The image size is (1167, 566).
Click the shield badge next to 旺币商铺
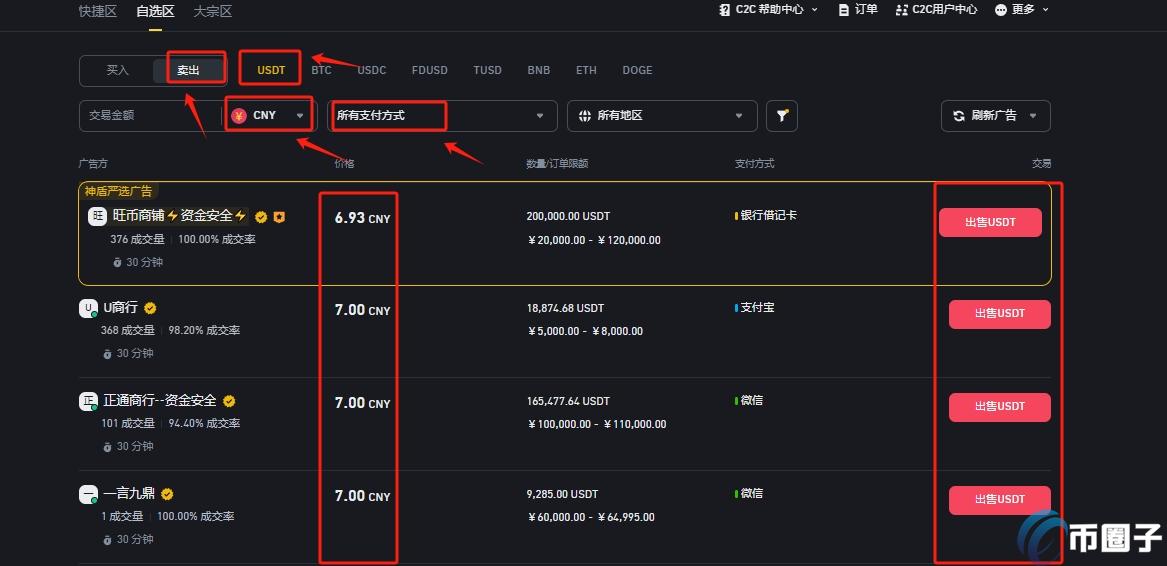coord(280,217)
